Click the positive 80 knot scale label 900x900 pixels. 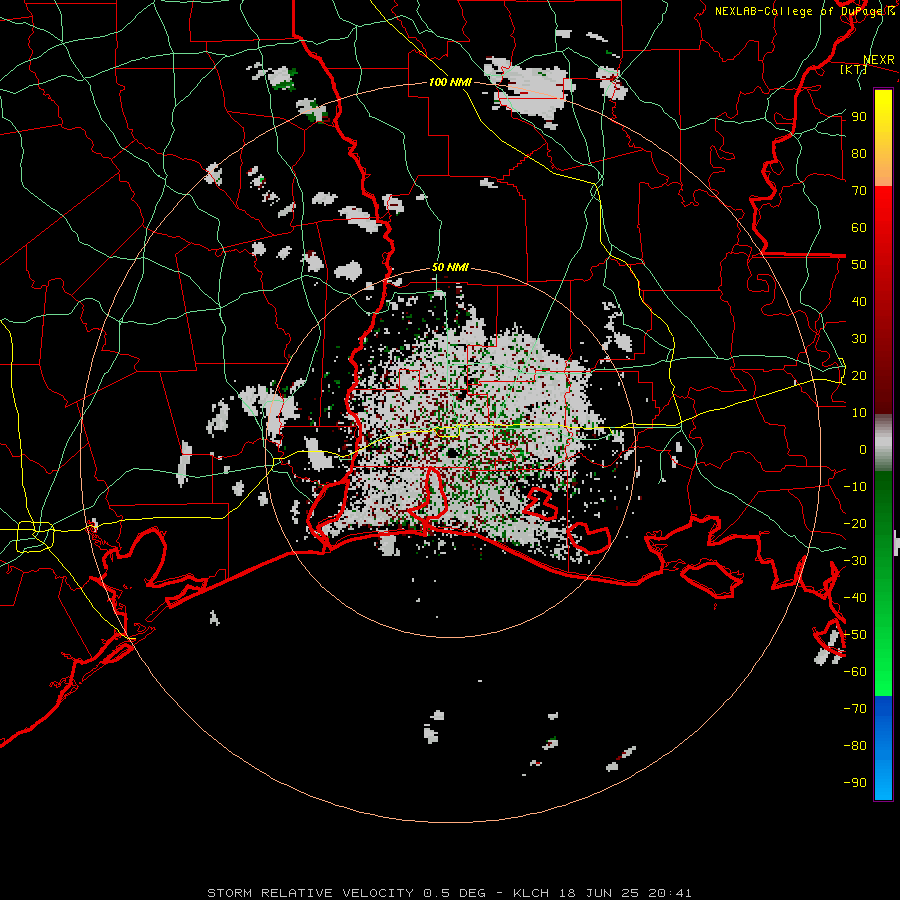coord(859,153)
